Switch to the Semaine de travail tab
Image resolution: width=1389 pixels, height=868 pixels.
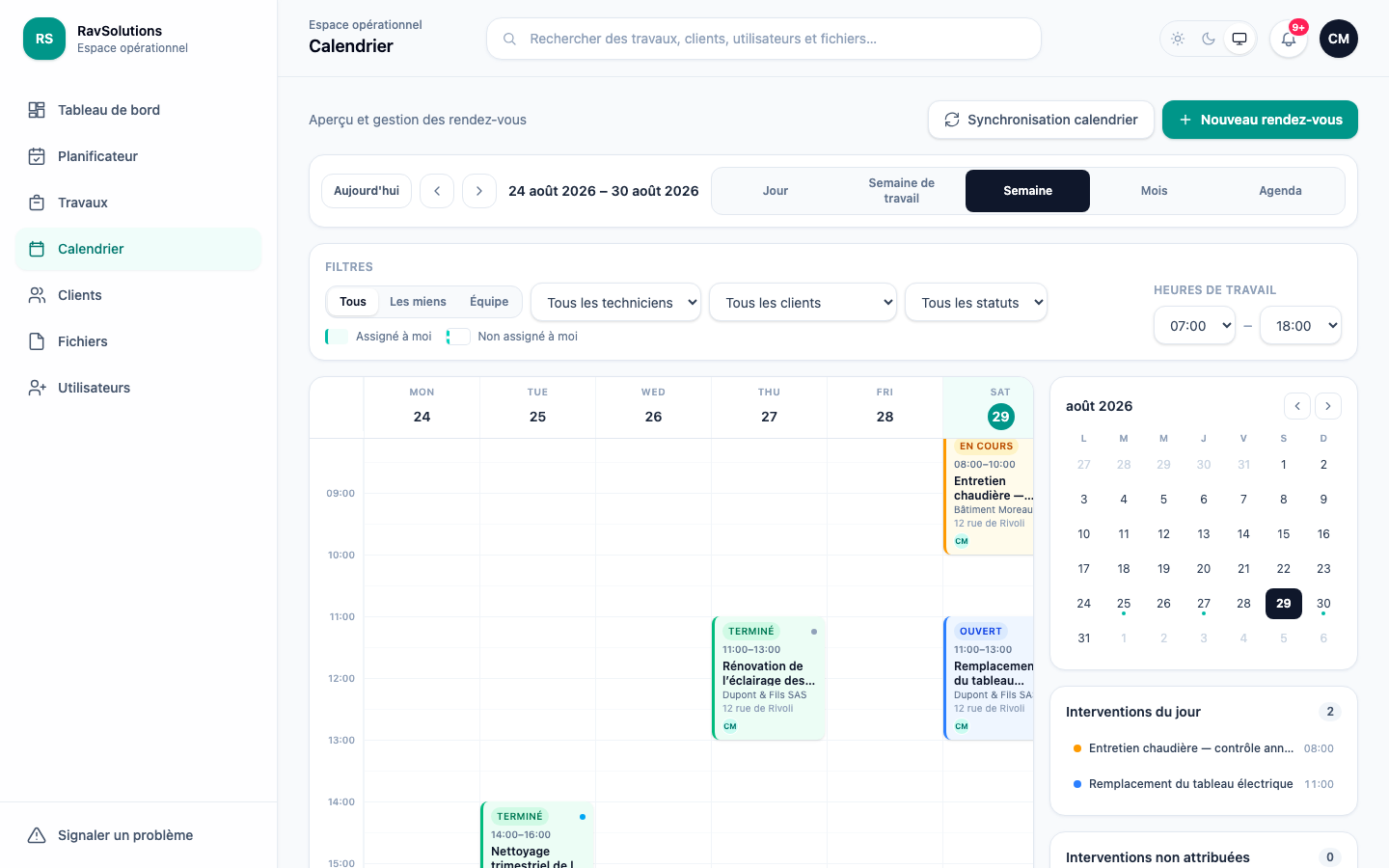[902, 191]
